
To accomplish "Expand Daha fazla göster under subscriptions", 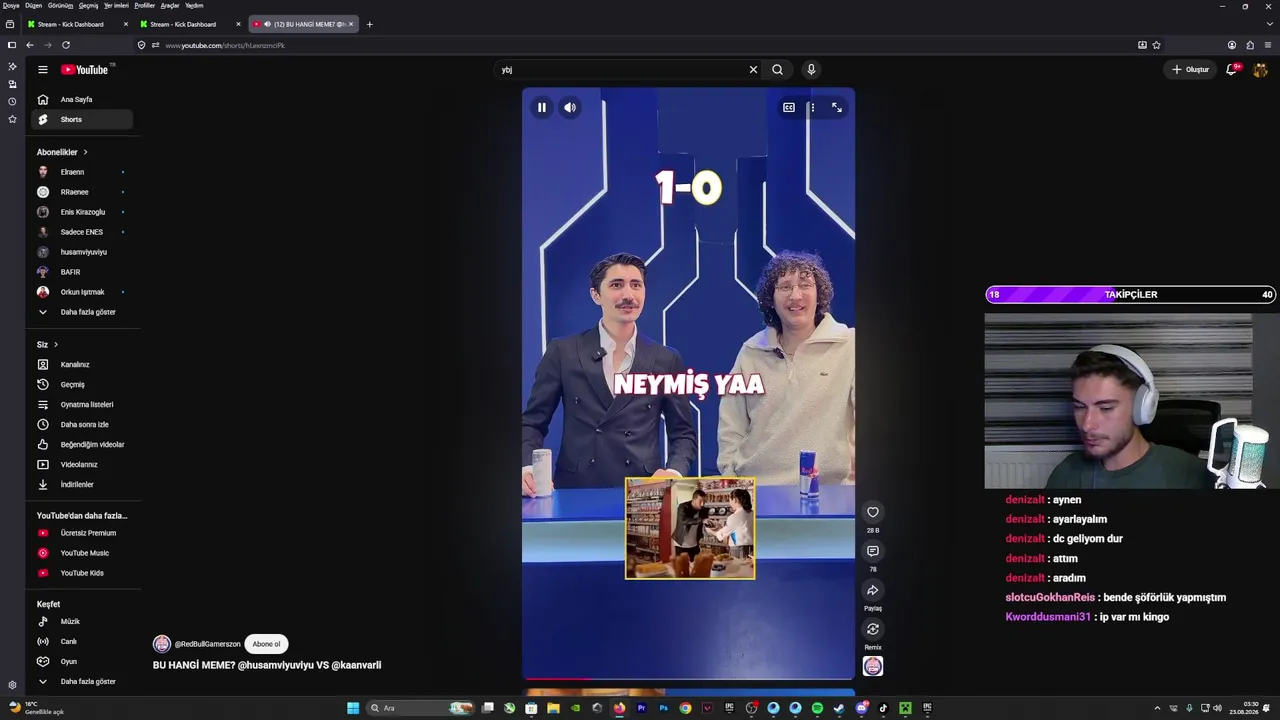I will pos(80,312).
